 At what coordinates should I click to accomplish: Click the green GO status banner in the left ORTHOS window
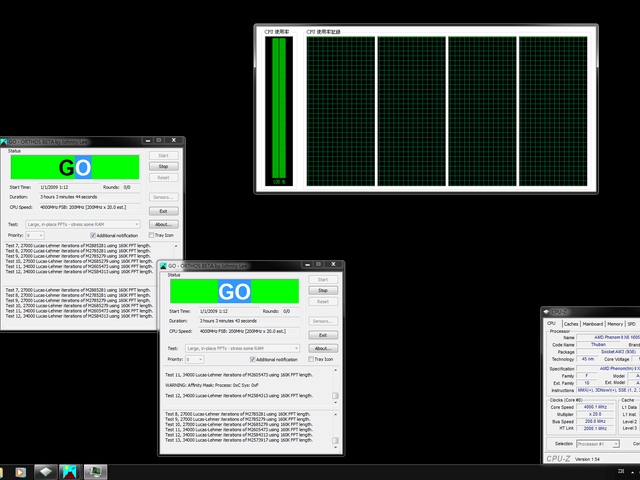point(75,167)
